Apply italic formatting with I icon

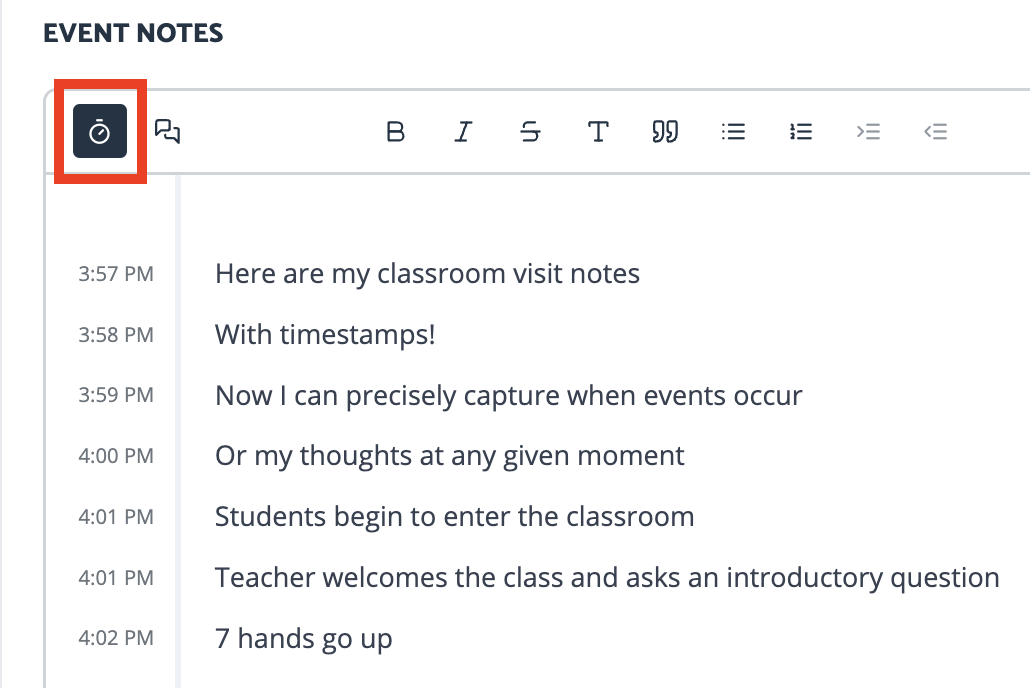pyautogui.click(x=463, y=132)
